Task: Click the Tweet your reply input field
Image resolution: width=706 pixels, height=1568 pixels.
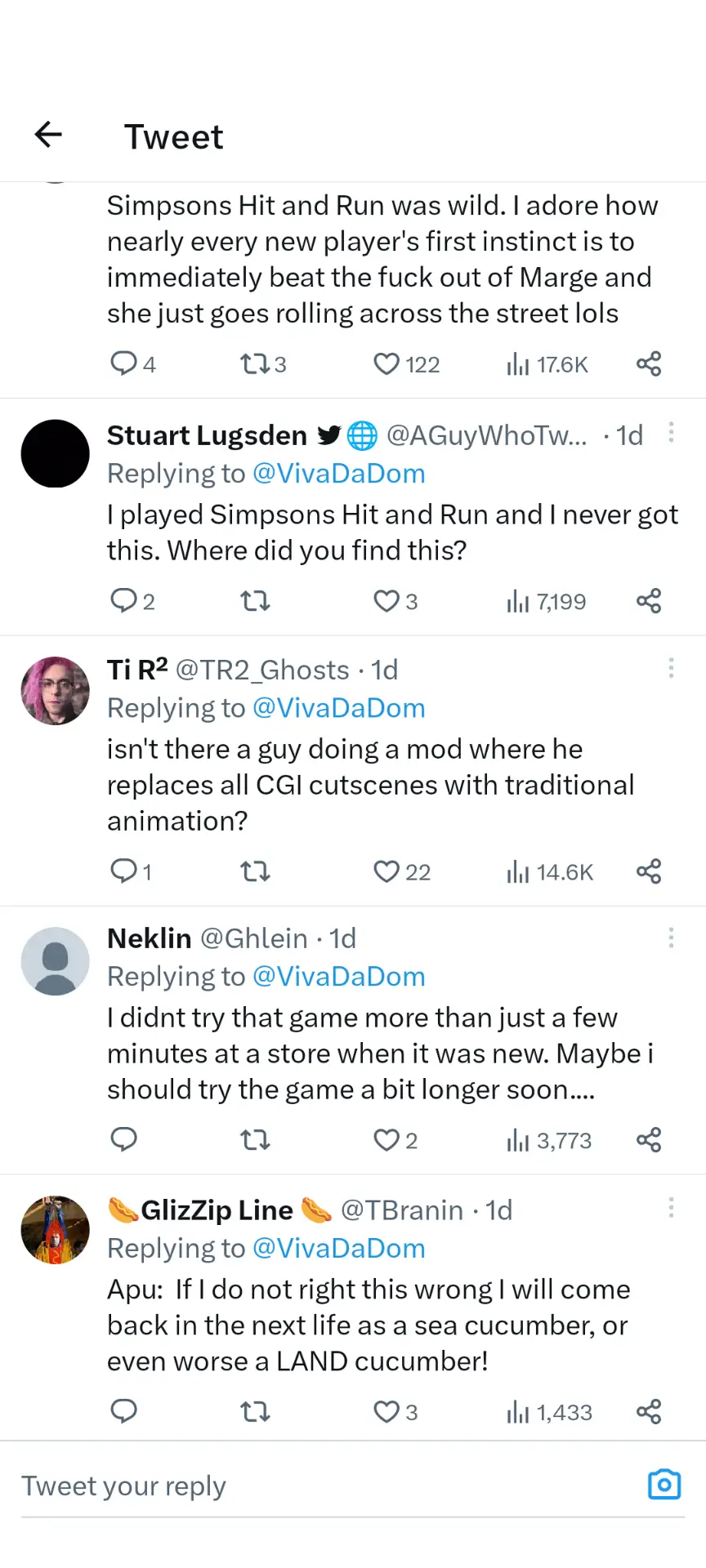Action: tap(245, 1485)
